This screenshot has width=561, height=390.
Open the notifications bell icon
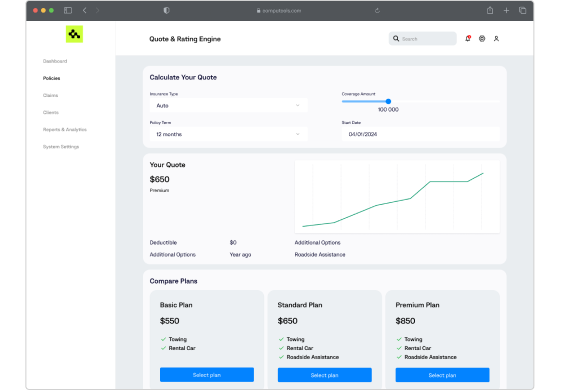[468, 39]
